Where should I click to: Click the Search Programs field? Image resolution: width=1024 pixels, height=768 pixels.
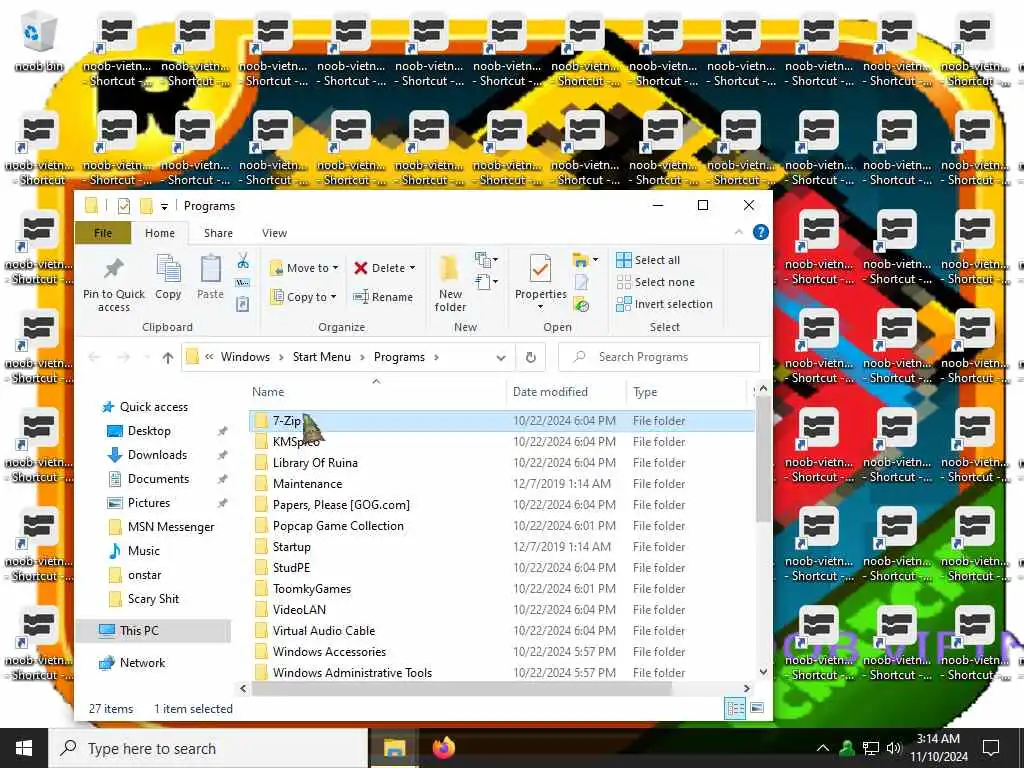point(659,357)
